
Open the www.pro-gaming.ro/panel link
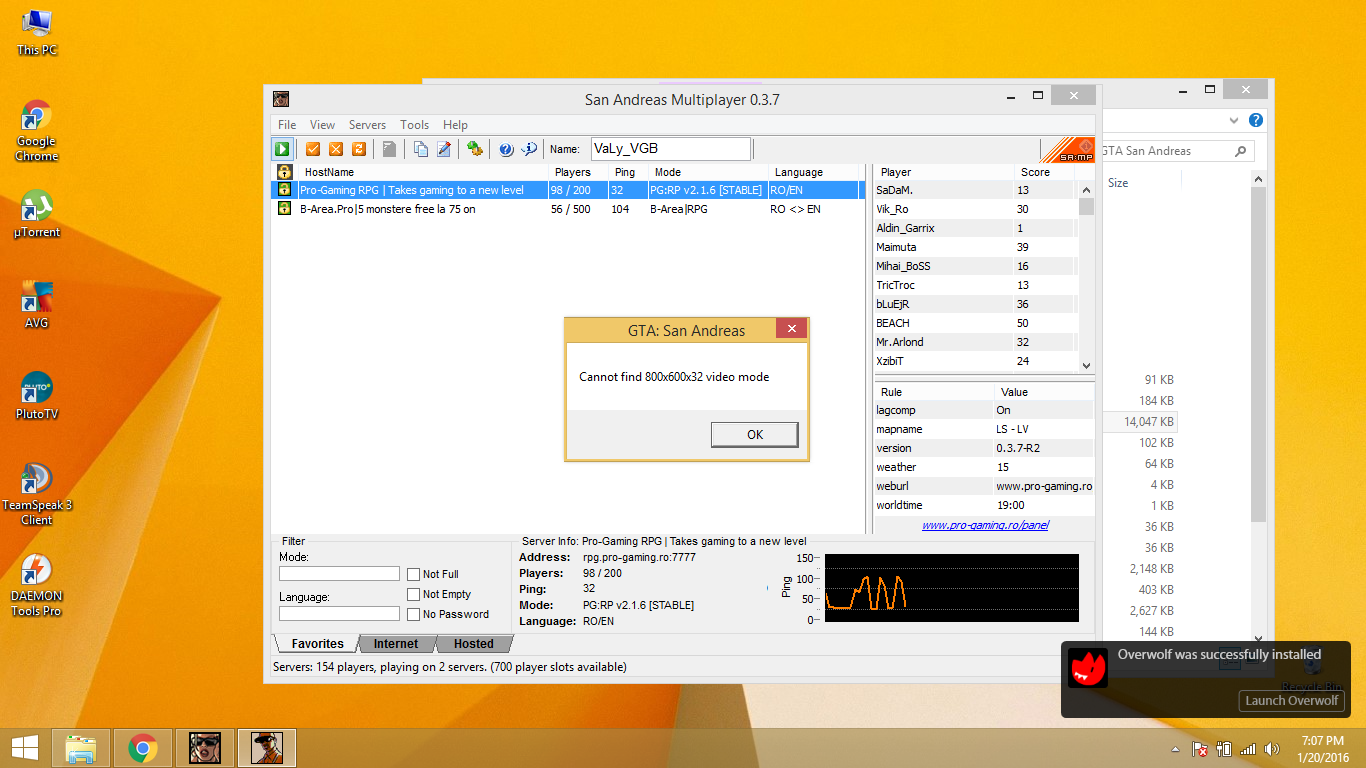point(985,525)
